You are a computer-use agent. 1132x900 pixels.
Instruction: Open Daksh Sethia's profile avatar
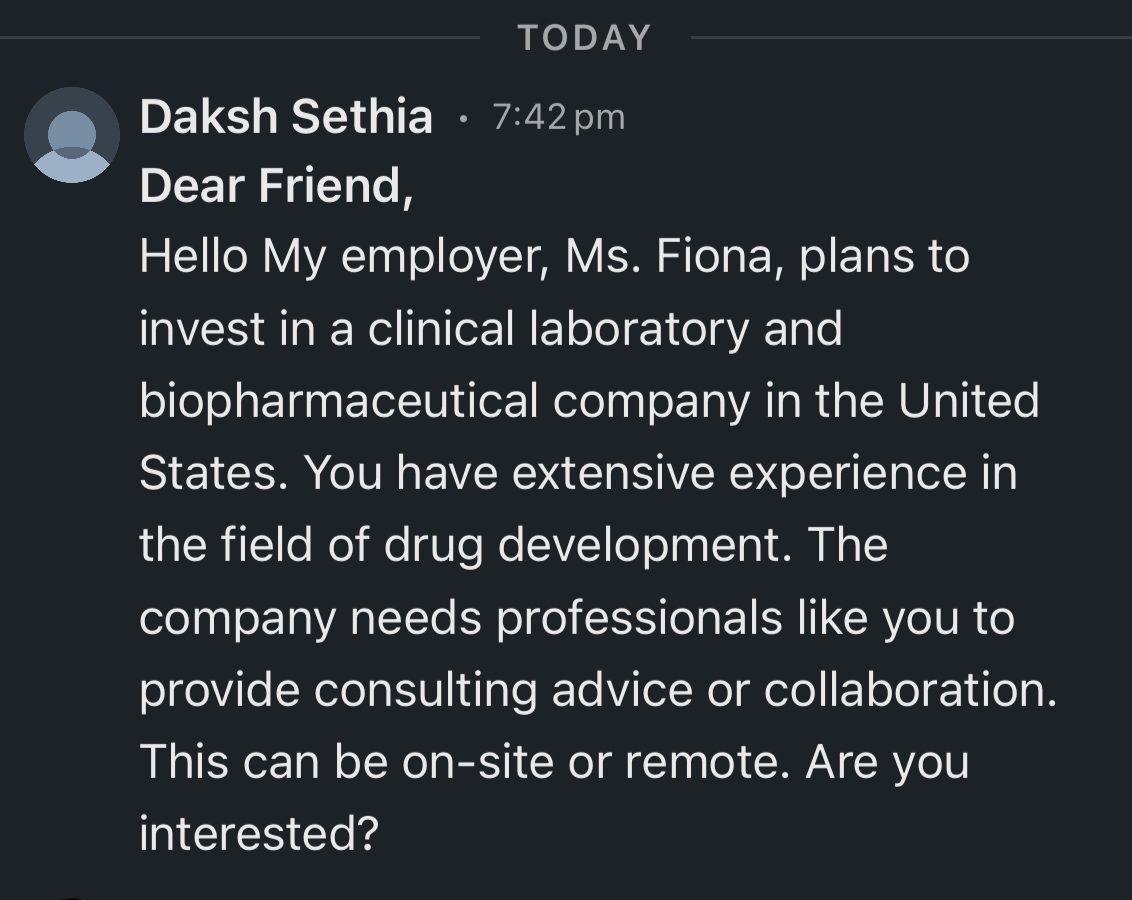71,135
